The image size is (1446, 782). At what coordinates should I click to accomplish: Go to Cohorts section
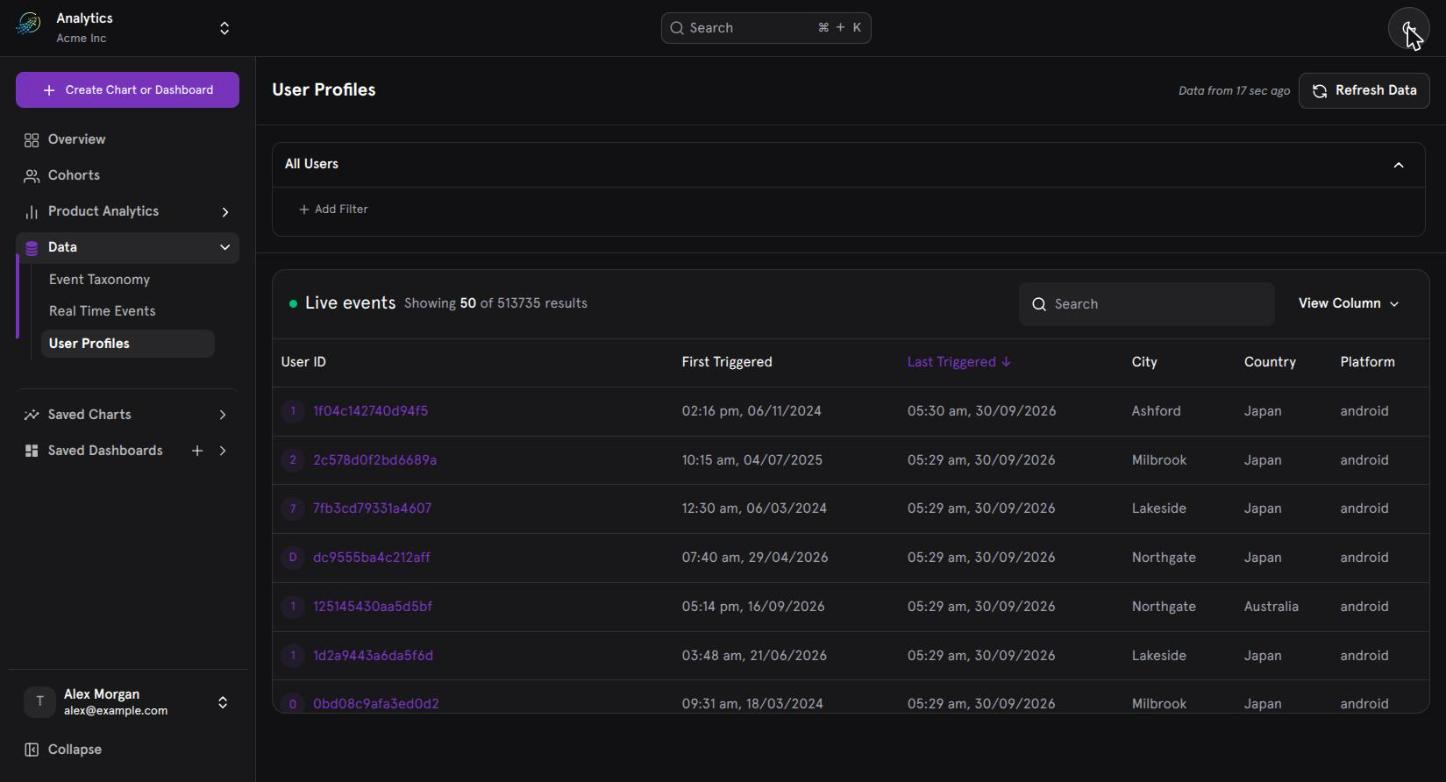tap(74, 175)
